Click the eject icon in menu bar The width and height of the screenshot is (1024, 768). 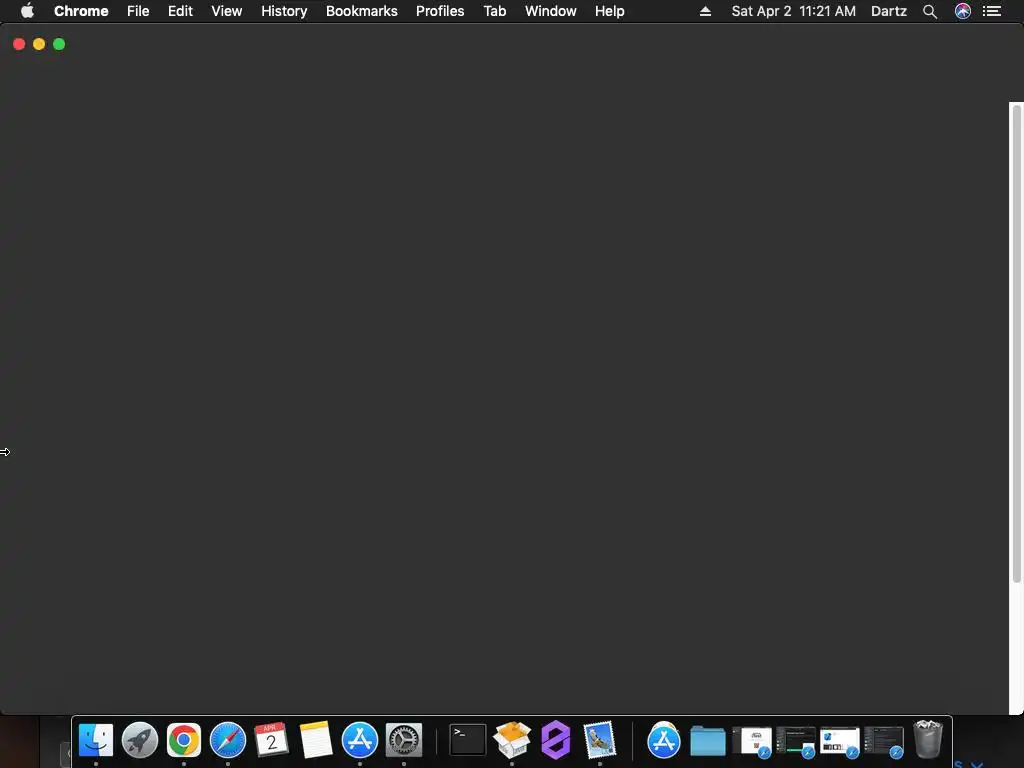(705, 11)
